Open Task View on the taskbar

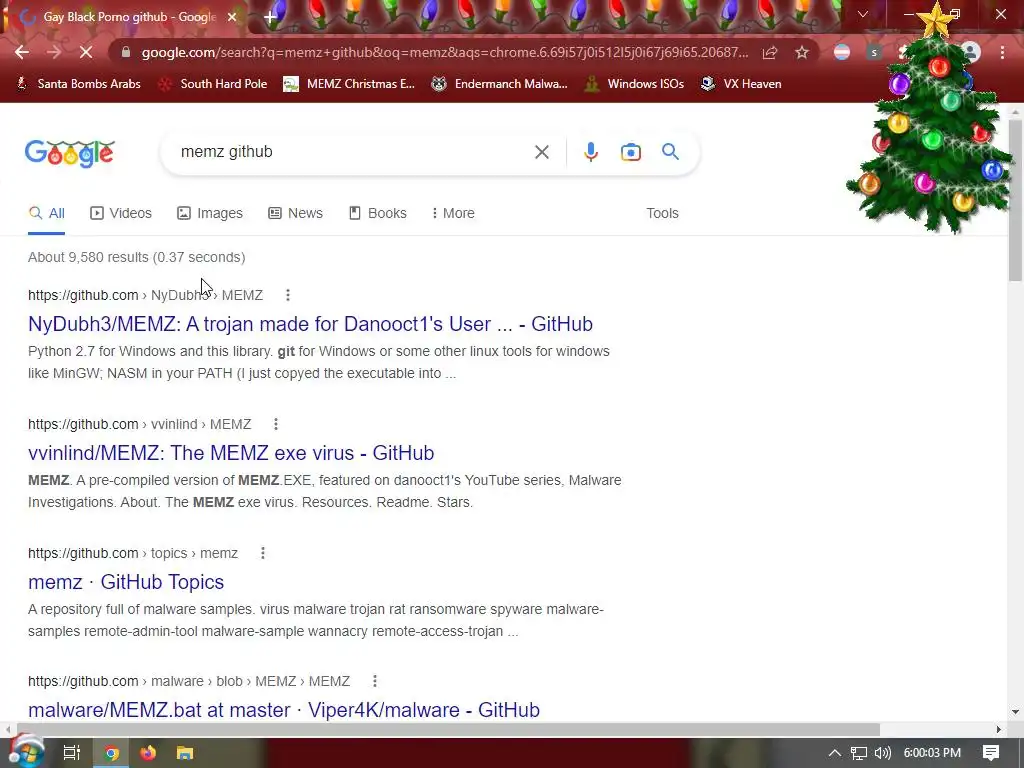(x=72, y=753)
